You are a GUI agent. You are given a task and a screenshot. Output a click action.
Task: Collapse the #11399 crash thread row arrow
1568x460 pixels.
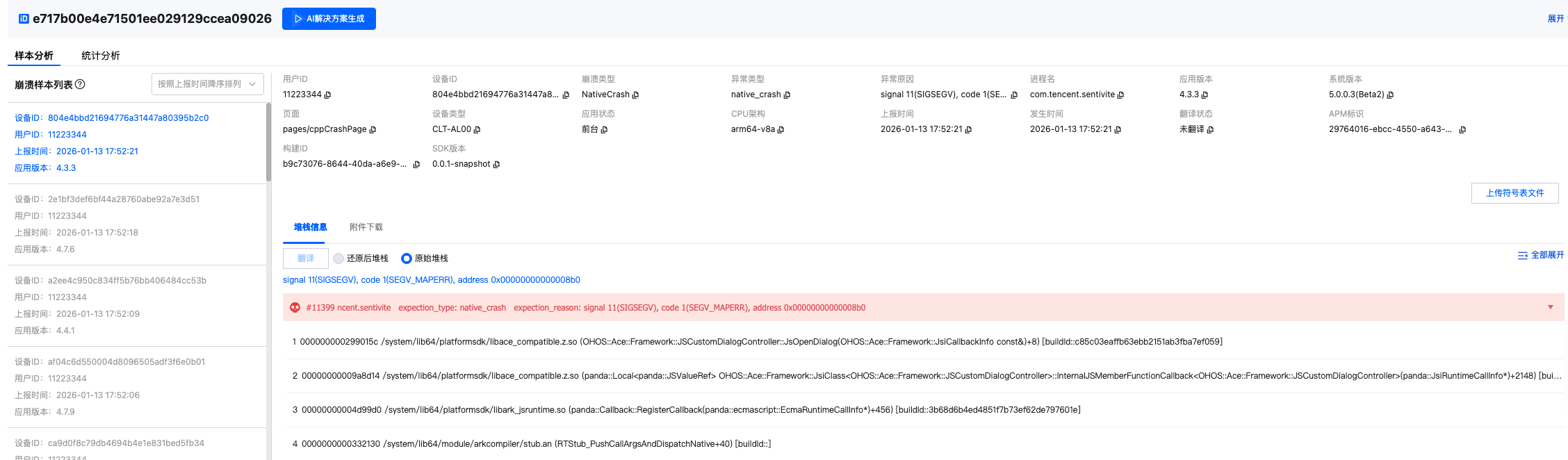coord(1550,307)
